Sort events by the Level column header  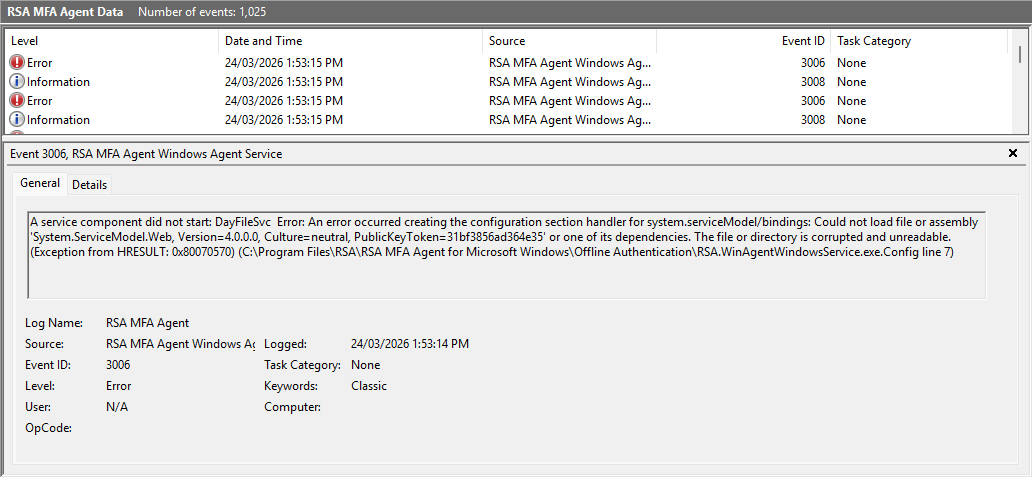(x=111, y=41)
